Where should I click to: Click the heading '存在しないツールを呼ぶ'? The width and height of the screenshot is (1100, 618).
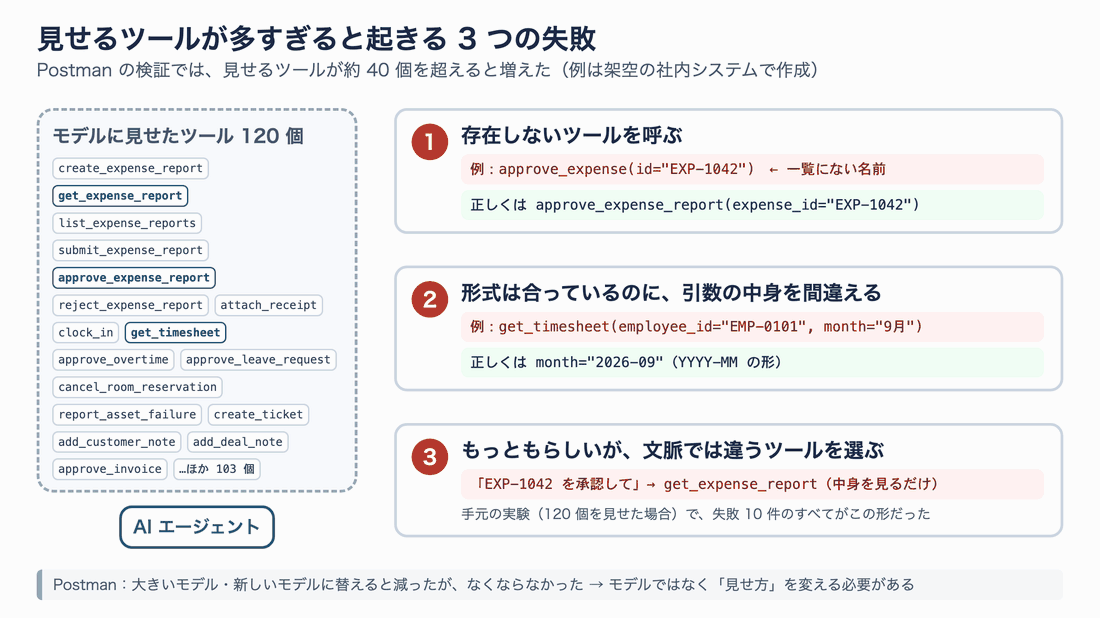pyautogui.click(x=572, y=135)
